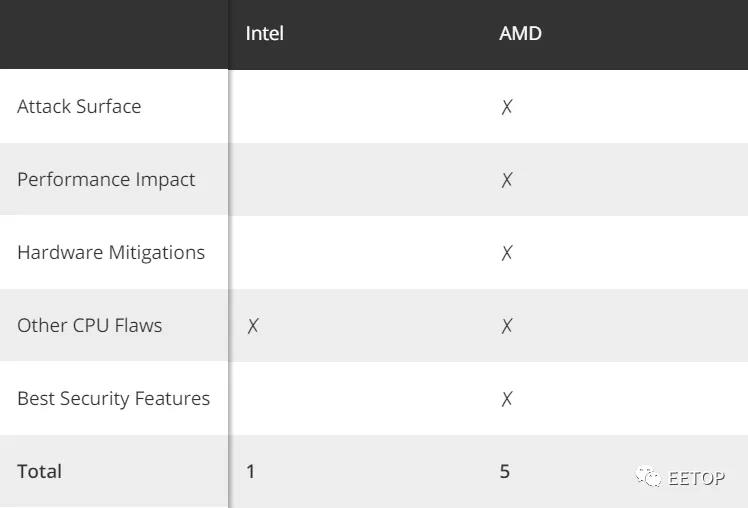Click the Intel total score of 1

251,471
